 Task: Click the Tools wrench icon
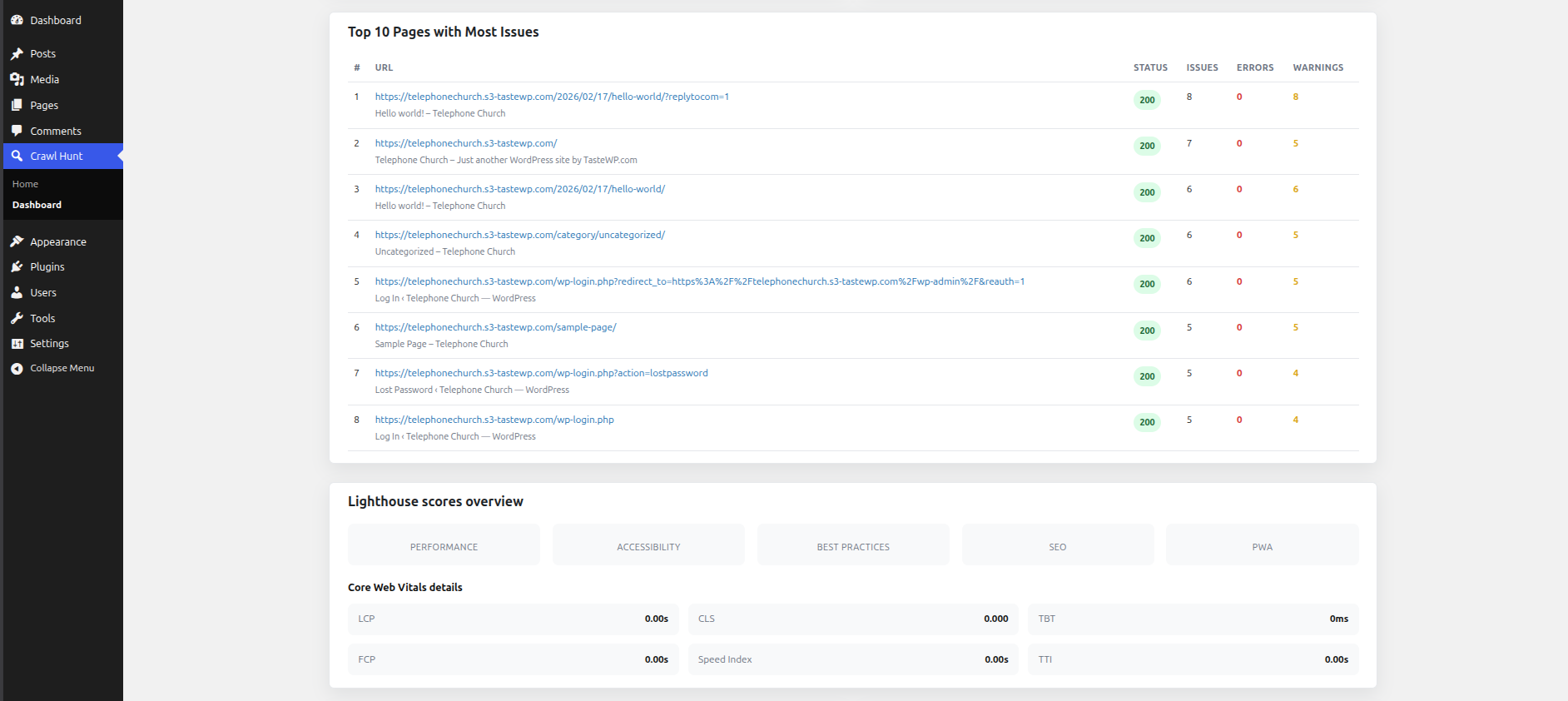pyautogui.click(x=17, y=318)
